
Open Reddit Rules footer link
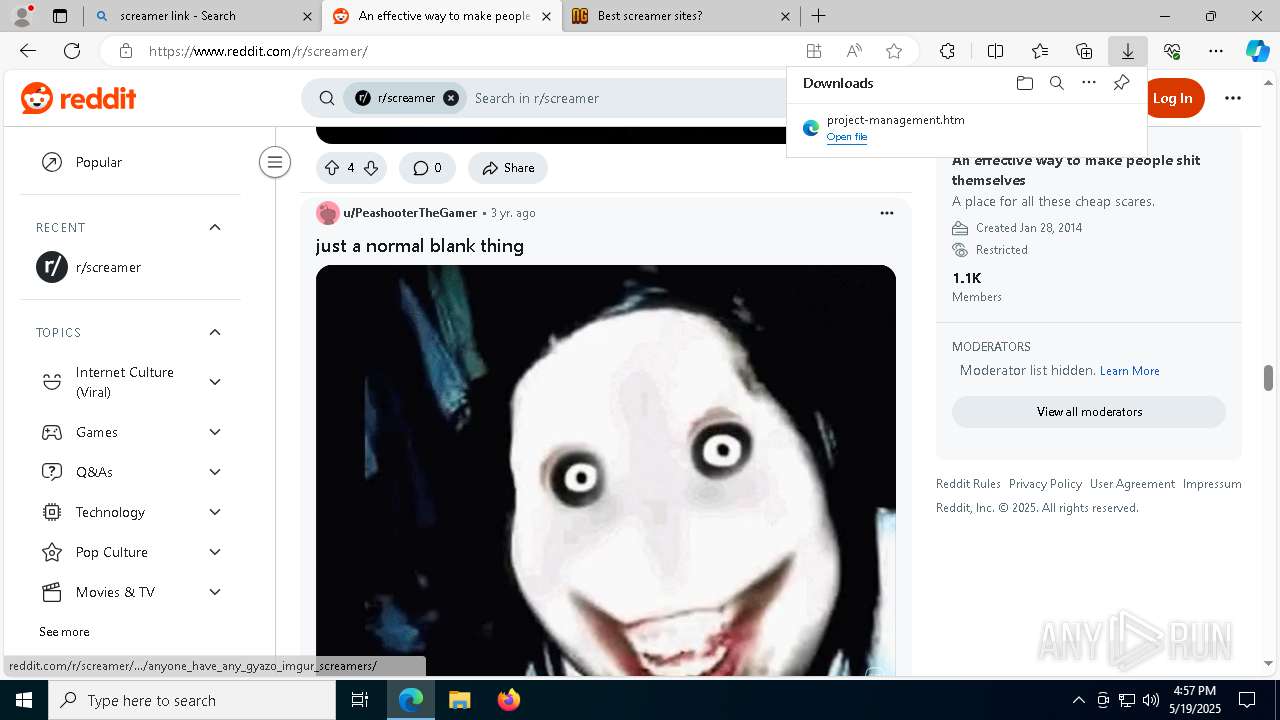968,484
